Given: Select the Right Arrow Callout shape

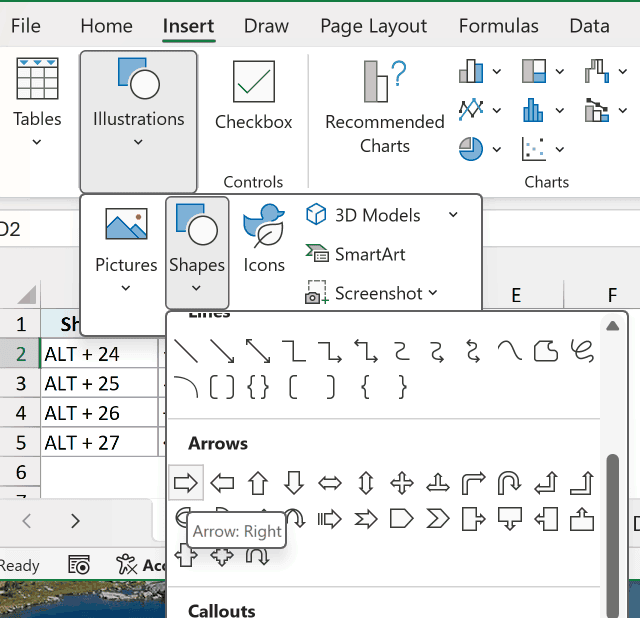Looking at the screenshot, I should tap(473, 519).
